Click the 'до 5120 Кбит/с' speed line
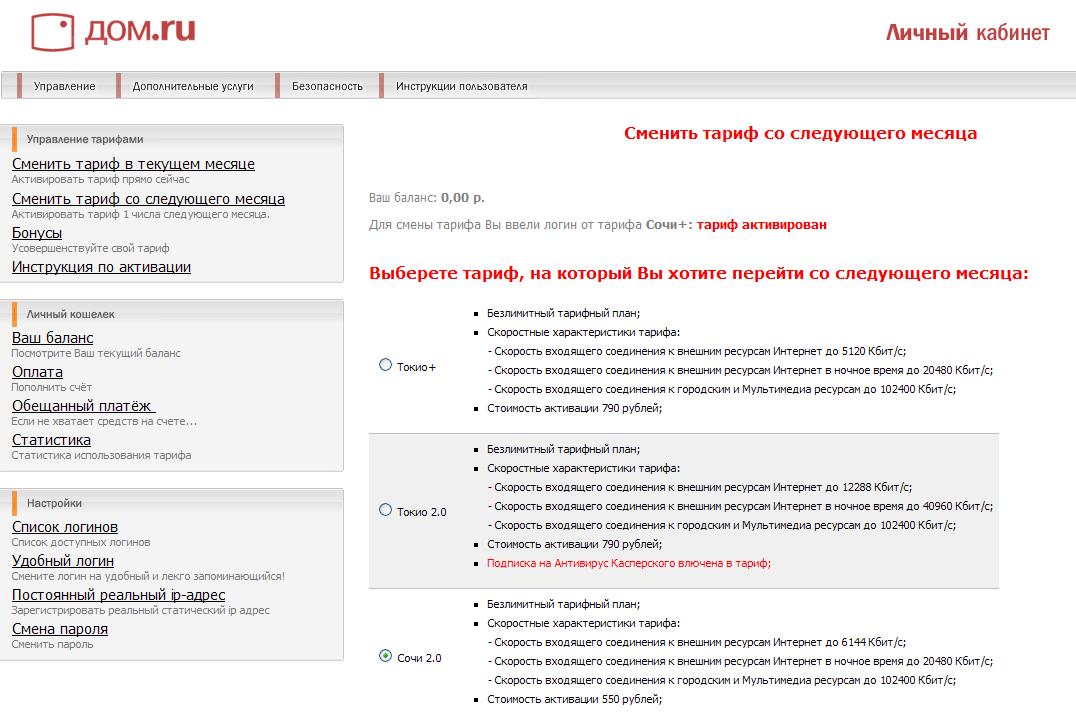The image size is (1076, 715). point(697,351)
